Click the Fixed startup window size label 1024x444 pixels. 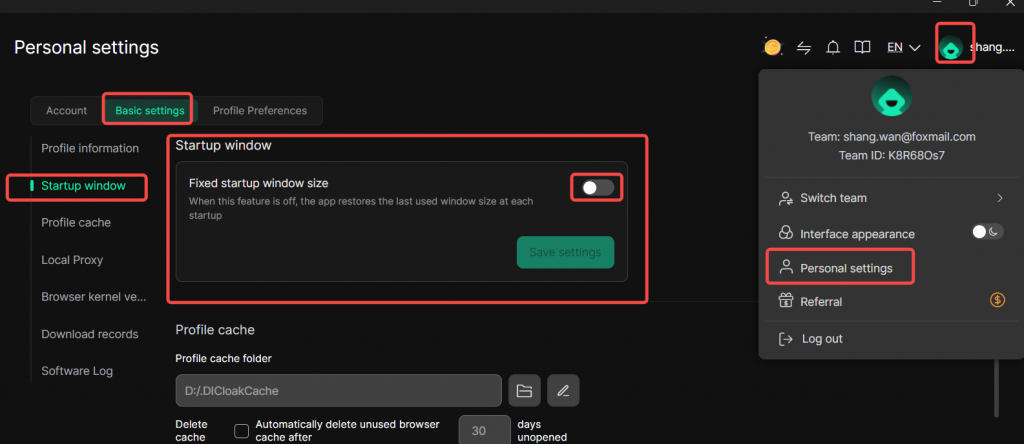point(259,183)
